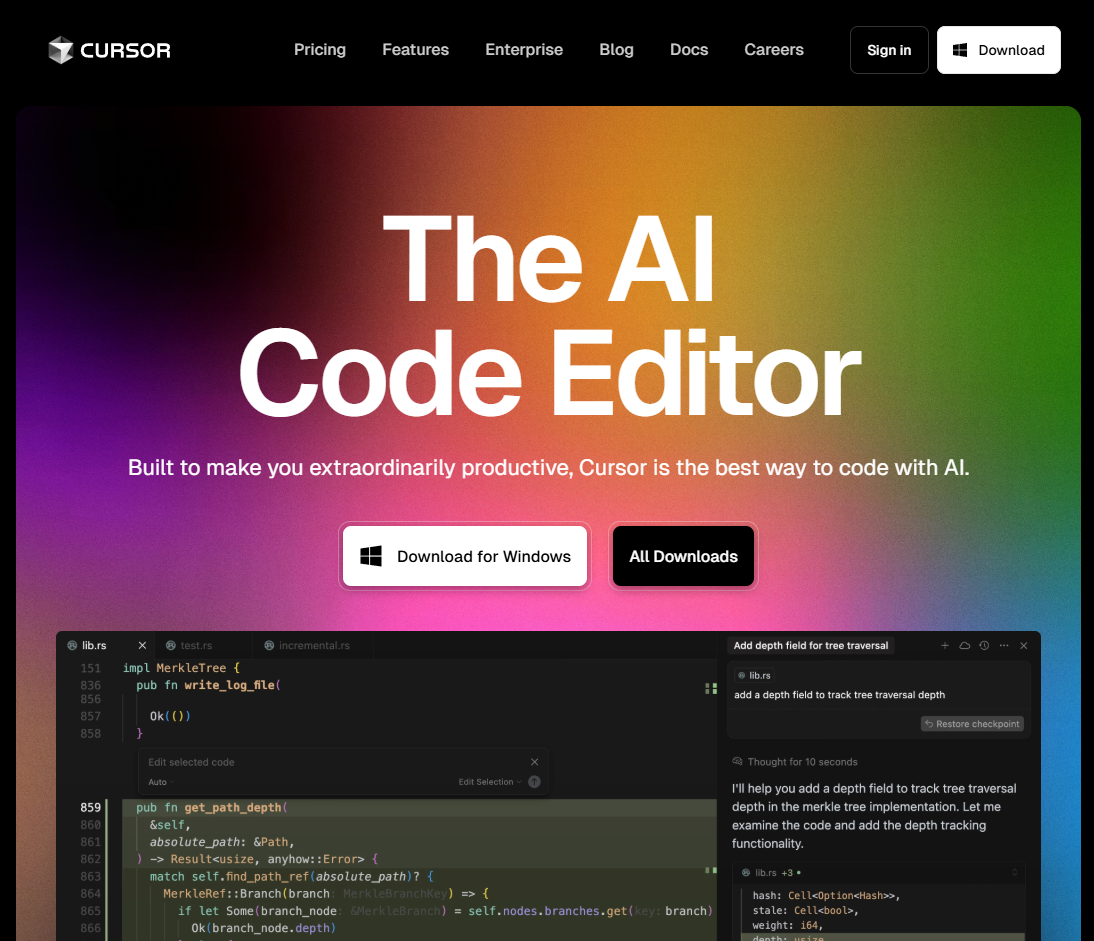
Task: Open the Features page
Action: pos(415,50)
